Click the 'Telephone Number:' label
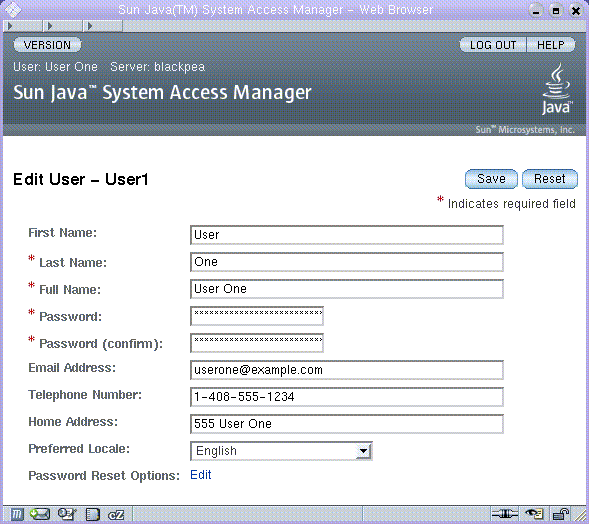The image size is (589, 524). click(x=85, y=395)
